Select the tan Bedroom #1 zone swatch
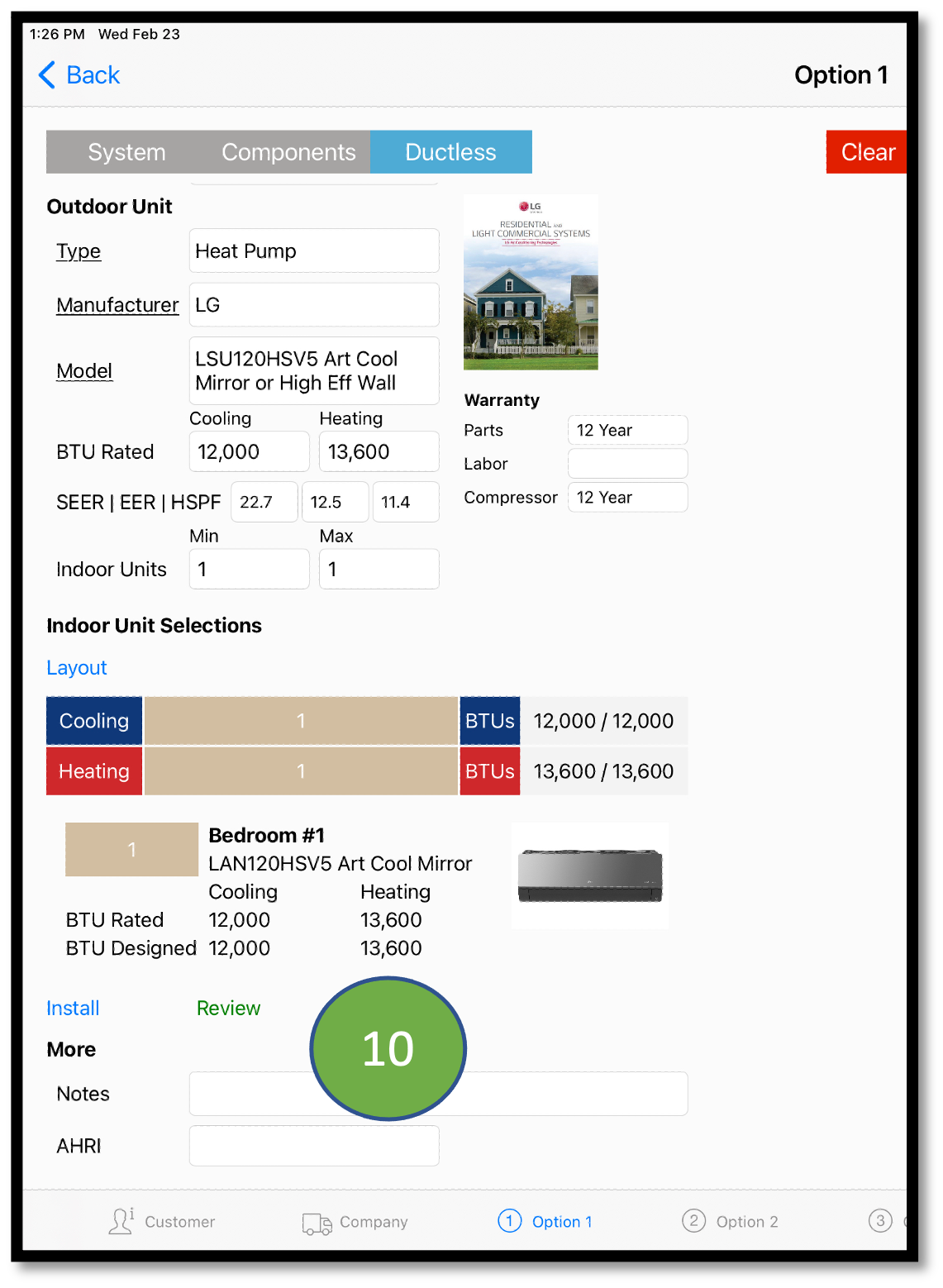Screen dimensions: 943x1288 [x=131, y=849]
